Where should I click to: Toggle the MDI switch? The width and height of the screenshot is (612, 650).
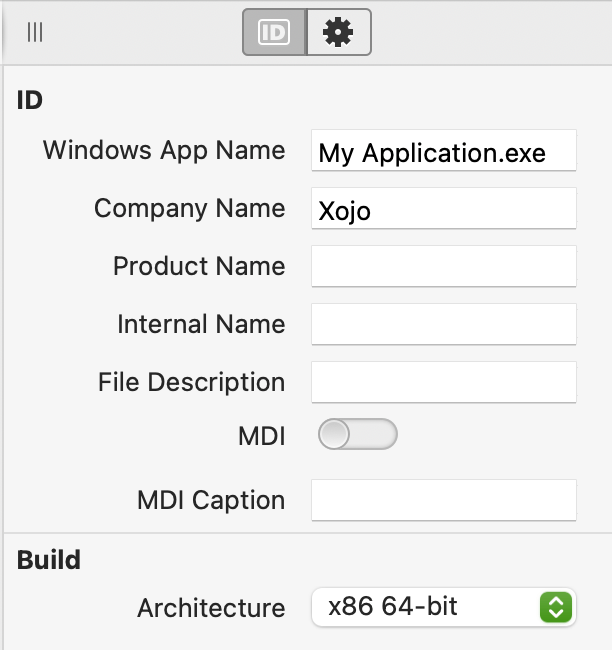(x=357, y=434)
